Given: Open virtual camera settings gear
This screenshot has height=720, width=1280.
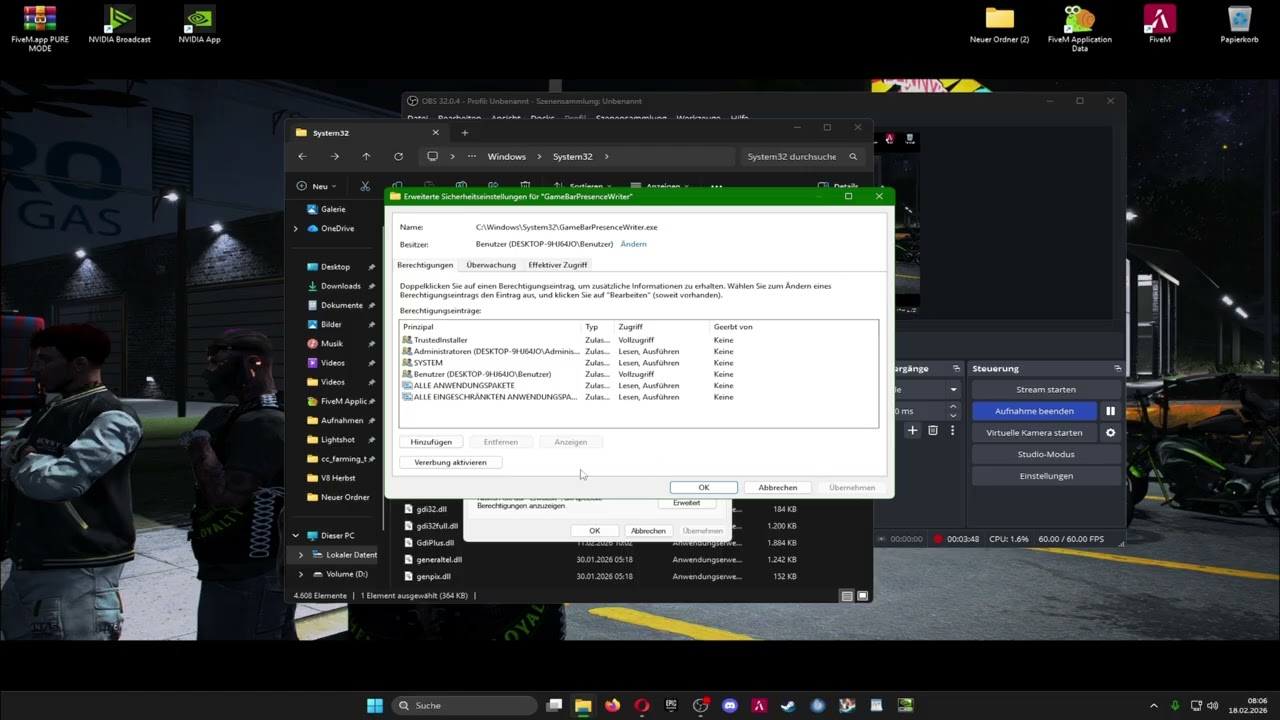Looking at the screenshot, I should tap(1110, 433).
